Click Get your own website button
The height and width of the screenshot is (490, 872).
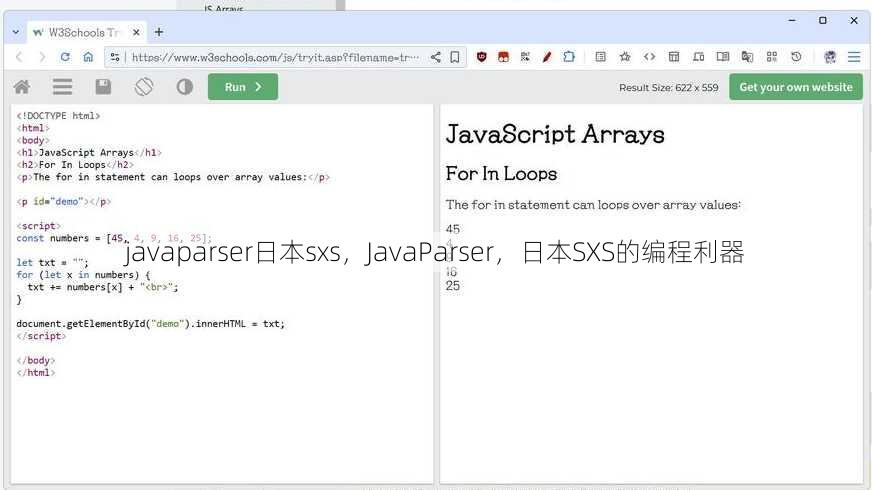pos(796,87)
